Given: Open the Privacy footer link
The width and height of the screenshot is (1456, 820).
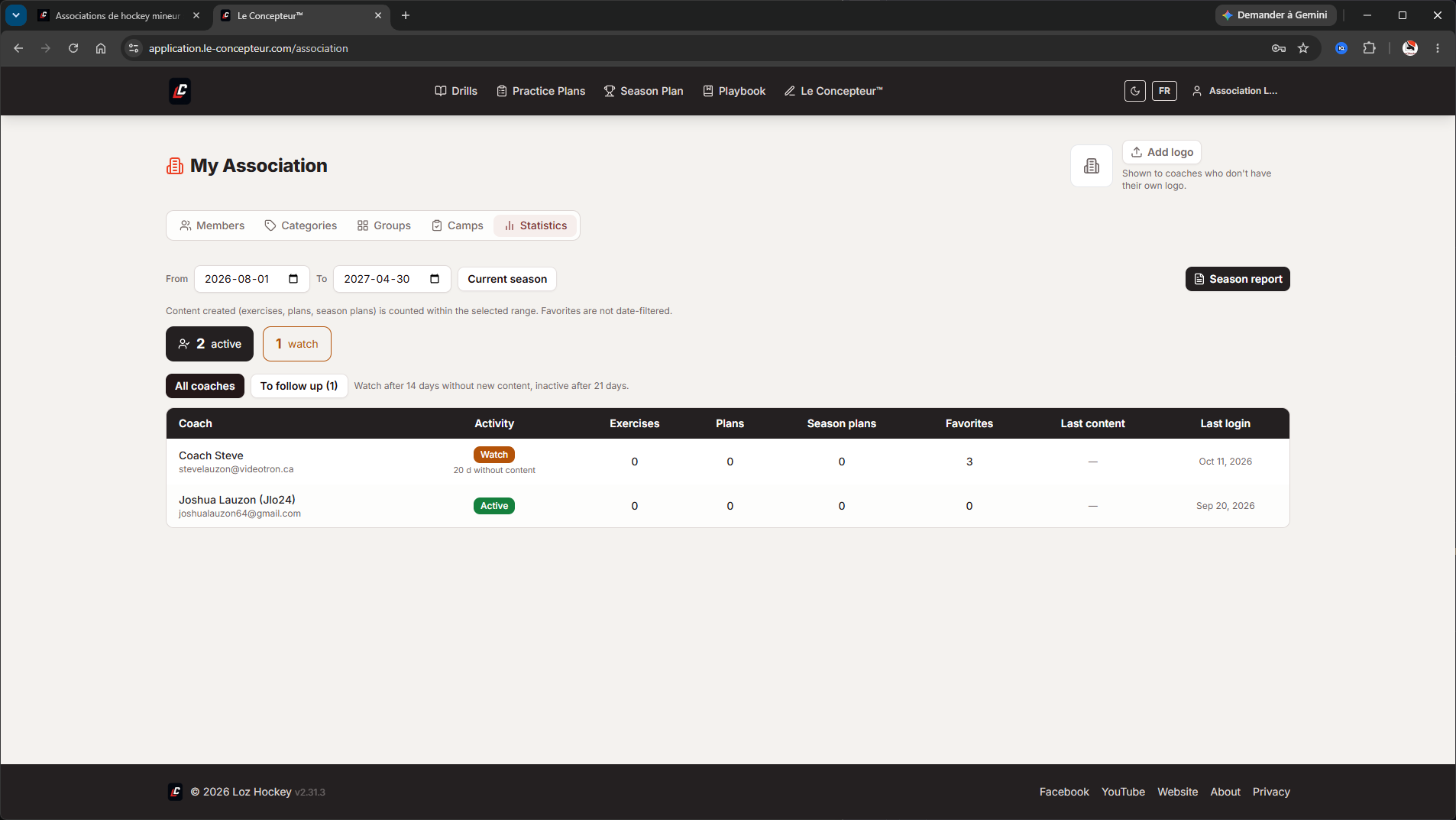Looking at the screenshot, I should click(x=1271, y=792).
